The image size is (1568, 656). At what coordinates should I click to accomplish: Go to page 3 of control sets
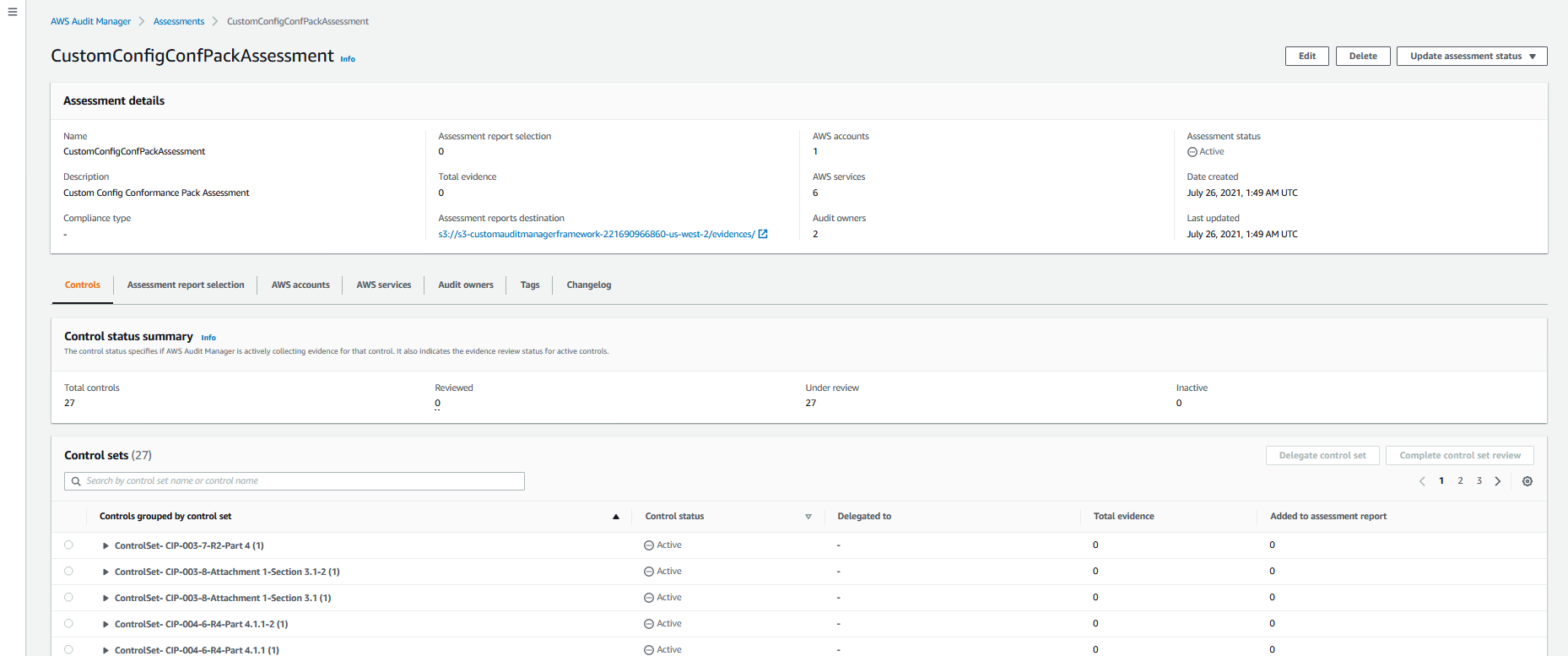1479,481
